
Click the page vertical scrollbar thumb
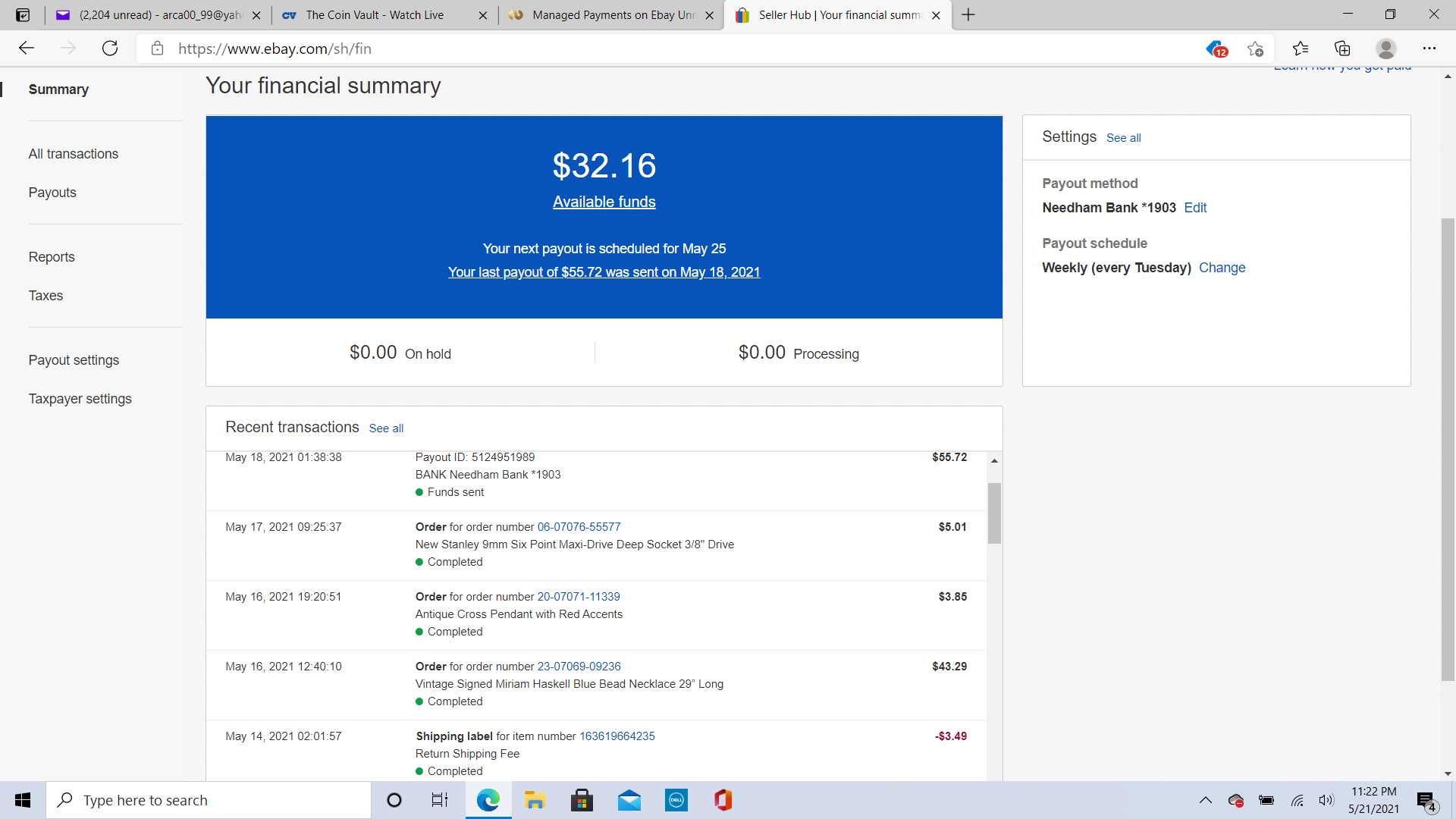pyautogui.click(x=1448, y=450)
